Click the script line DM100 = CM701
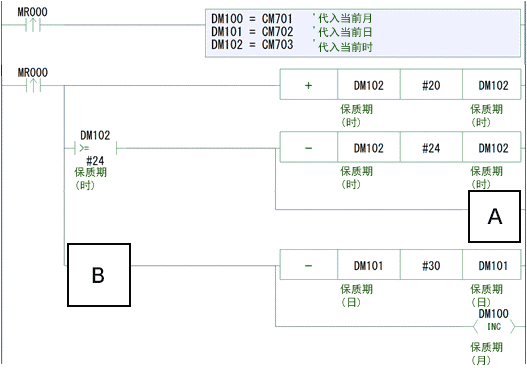This screenshot has width=527, height=368. [x=252, y=18]
